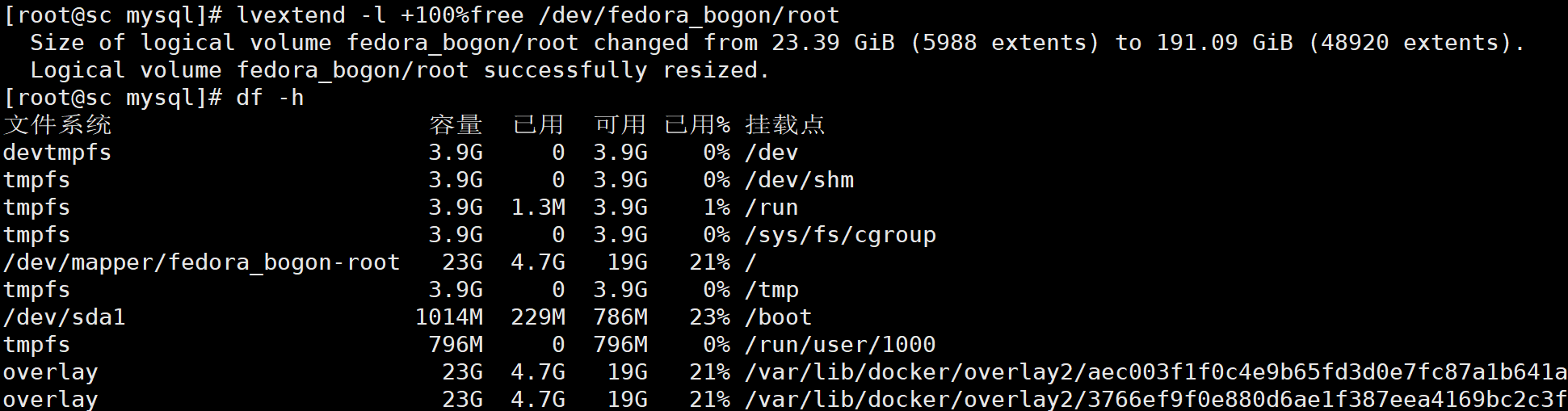This screenshot has width=1568, height=411.
Task: Click the /dev/mapper/fedora_bogon-root filesystem entry
Action: [201, 262]
